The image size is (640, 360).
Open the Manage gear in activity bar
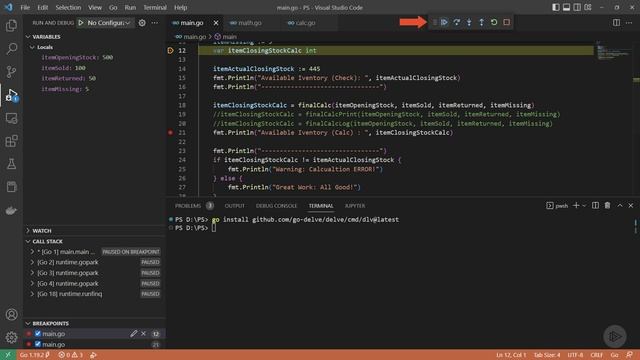click(11, 337)
